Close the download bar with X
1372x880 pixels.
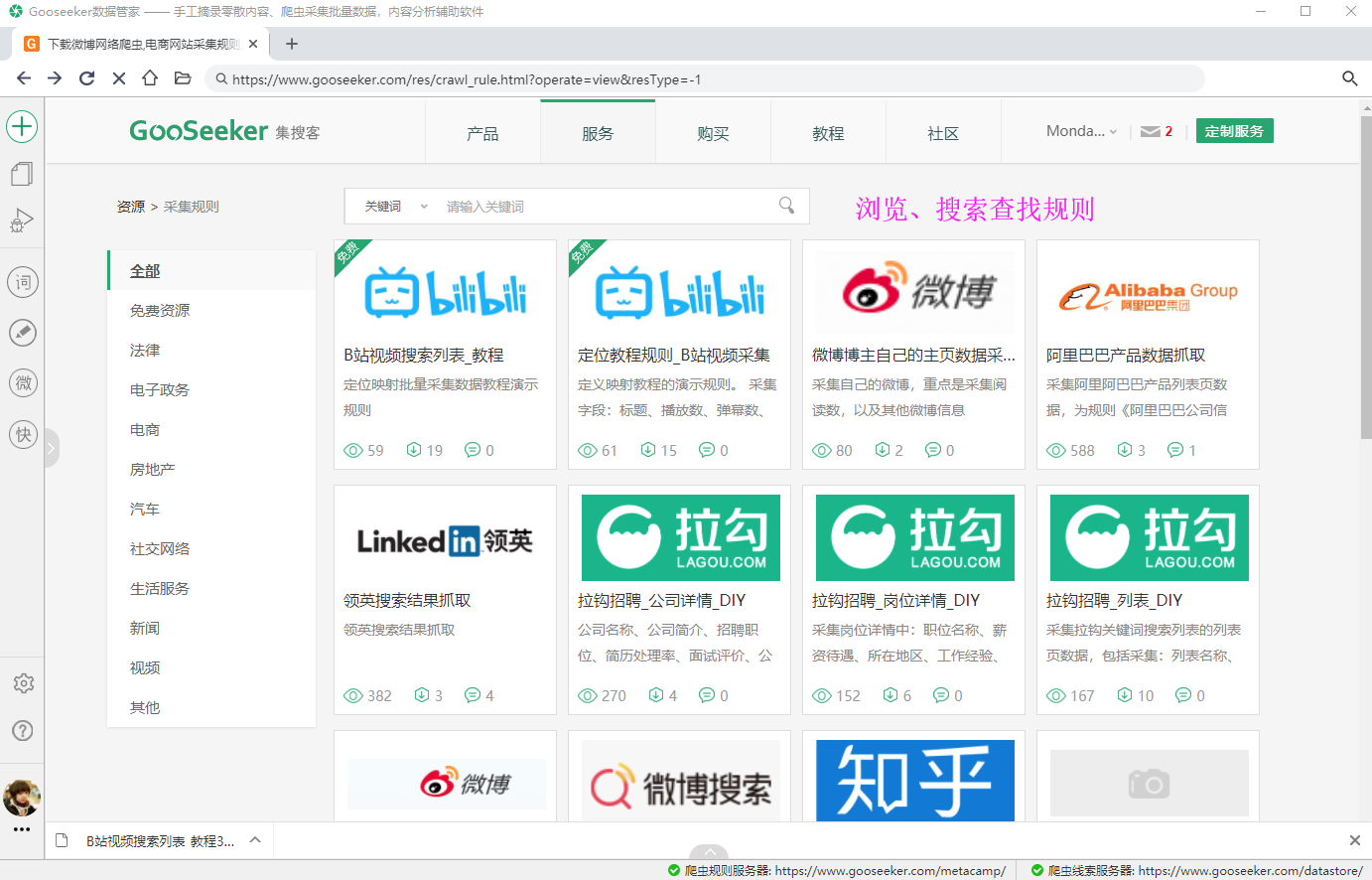[1355, 840]
